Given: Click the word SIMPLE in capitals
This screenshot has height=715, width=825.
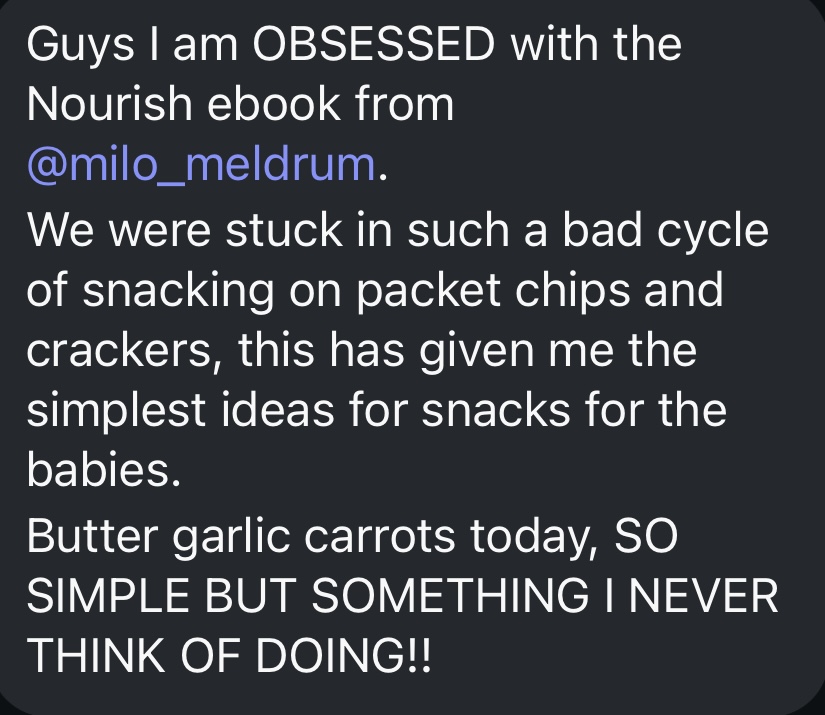Looking at the screenshot, I should pos(108,596).
